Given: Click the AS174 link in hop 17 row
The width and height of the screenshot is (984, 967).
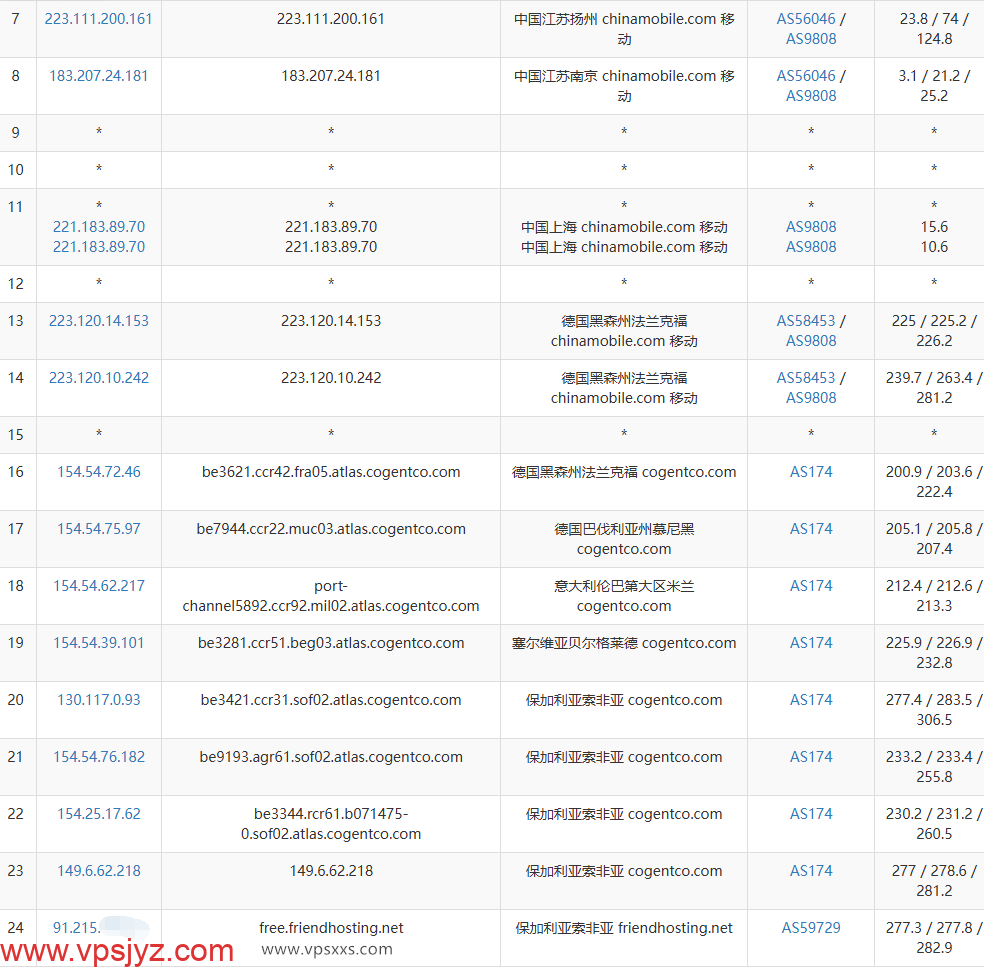Looking at the screenshot, I should coord(811,529).
